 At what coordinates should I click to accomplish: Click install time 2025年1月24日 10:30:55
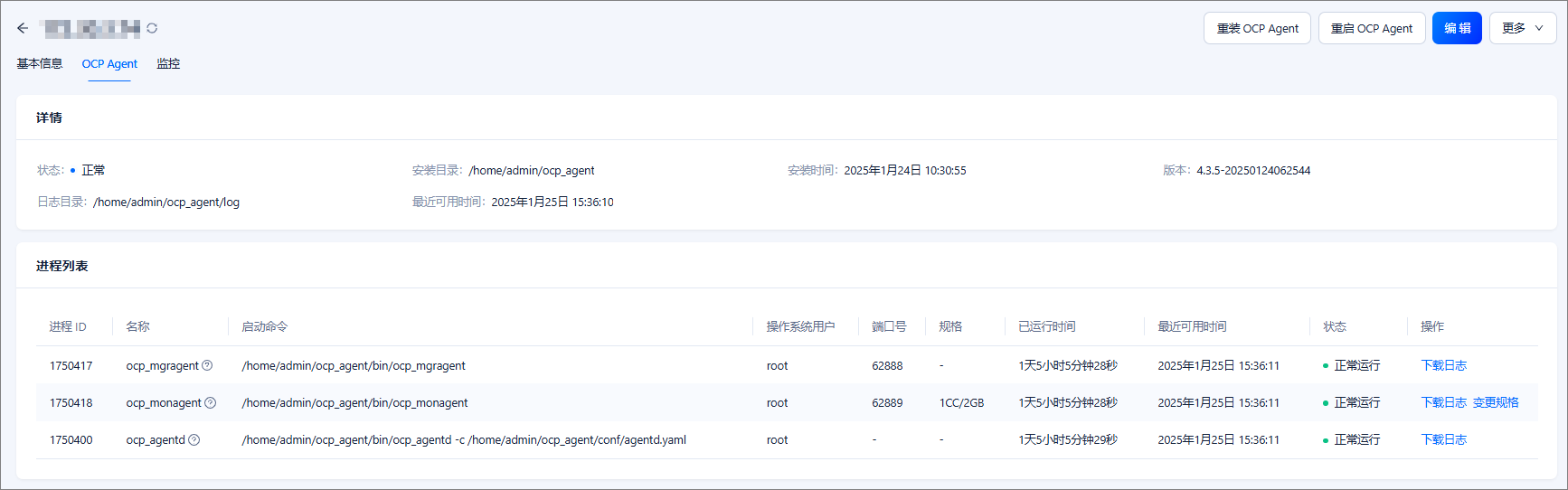[905, 170]
